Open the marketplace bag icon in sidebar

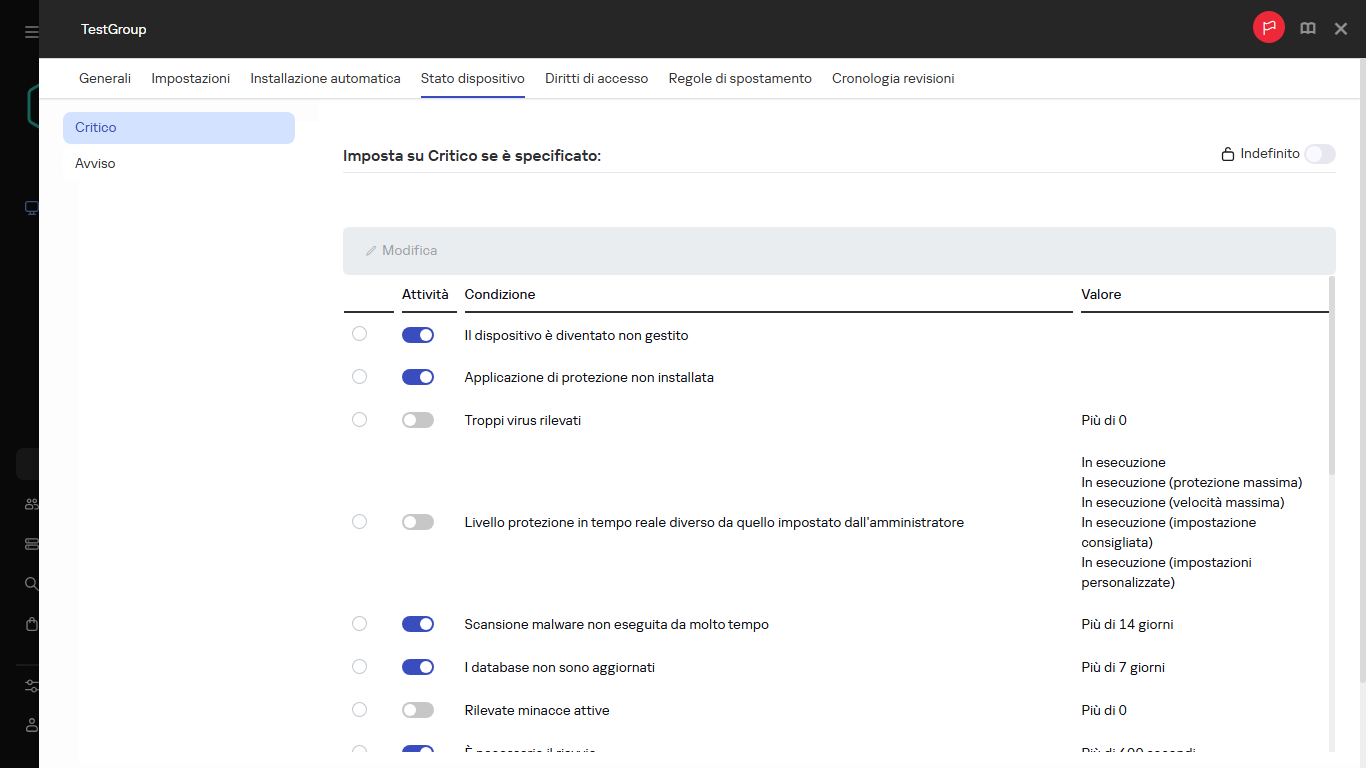[x=30, y=623]
